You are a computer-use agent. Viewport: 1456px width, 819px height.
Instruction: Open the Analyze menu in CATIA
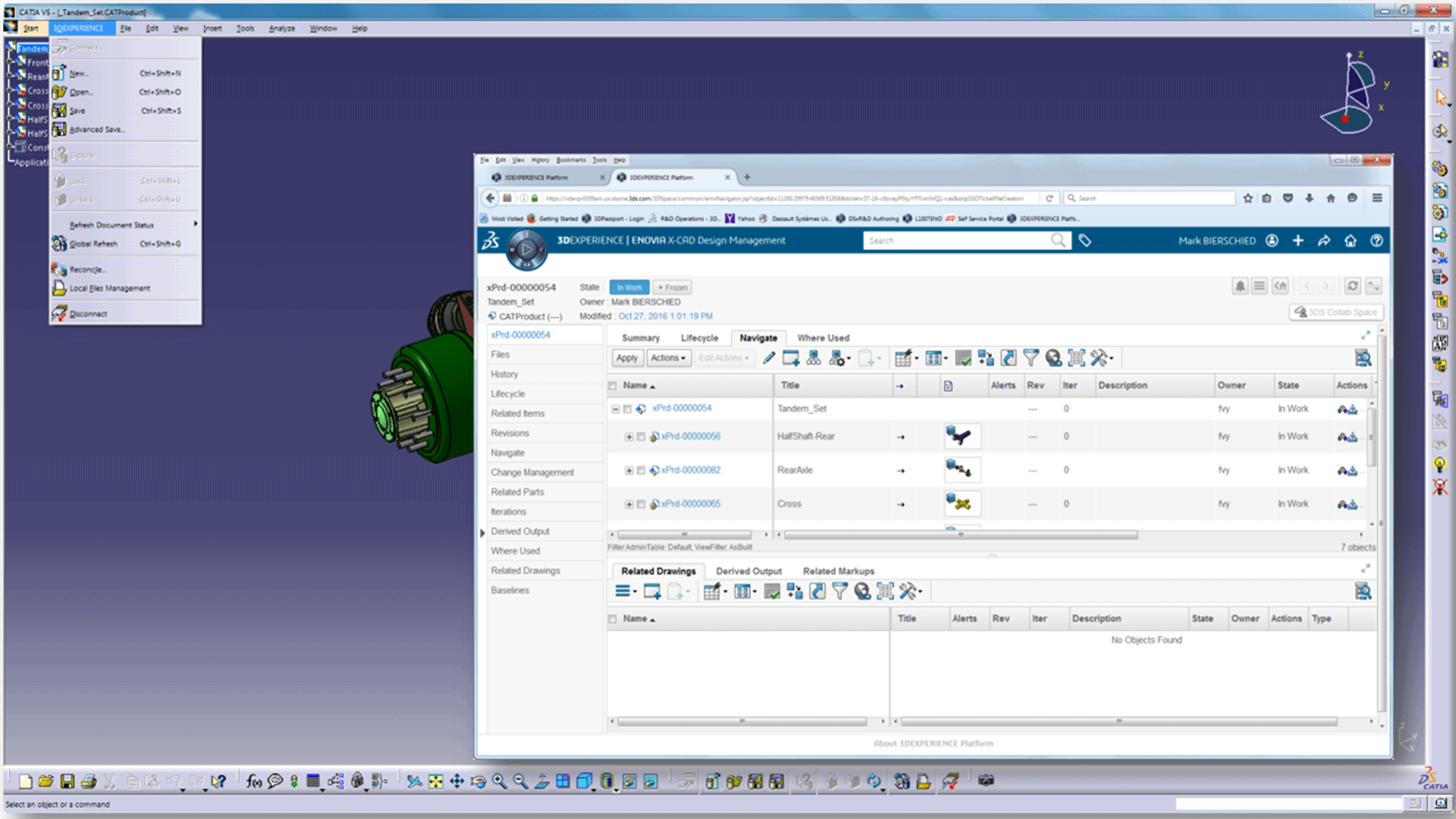point(281,28)
